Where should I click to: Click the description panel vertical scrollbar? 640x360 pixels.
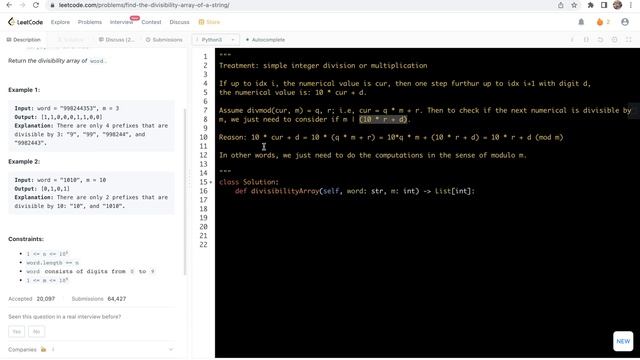[x=185, y=192]
